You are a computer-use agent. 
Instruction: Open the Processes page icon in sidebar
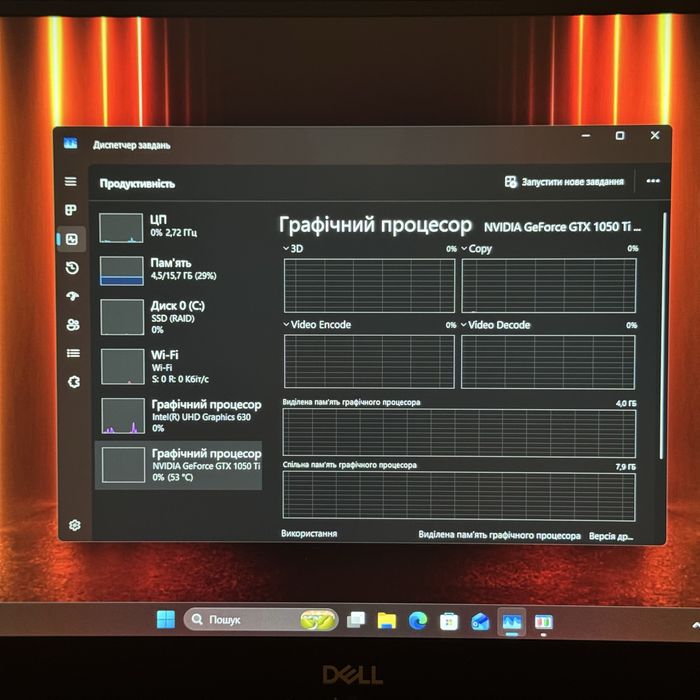point(71,210)
